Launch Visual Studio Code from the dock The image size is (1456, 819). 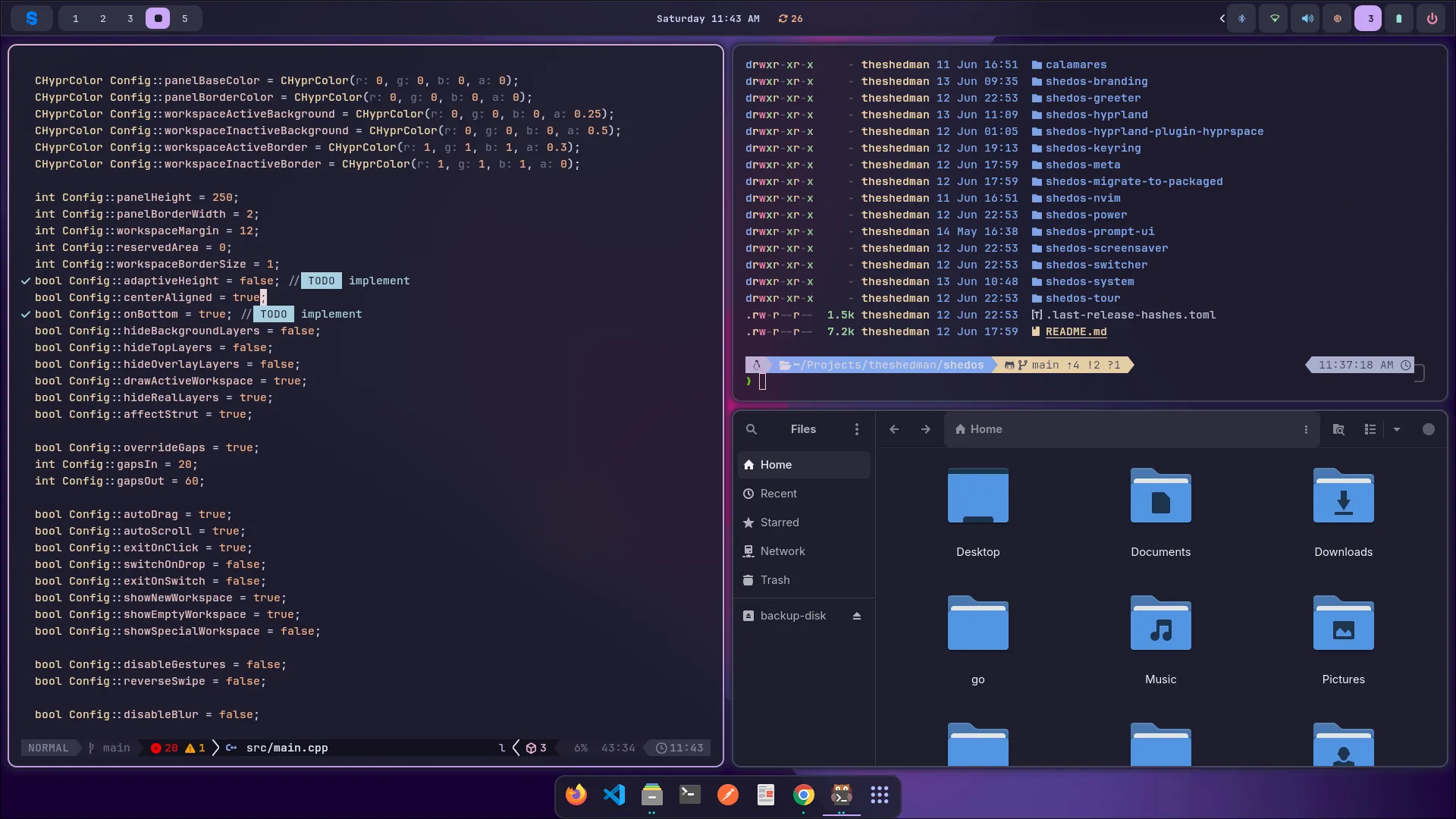(614, 795)
